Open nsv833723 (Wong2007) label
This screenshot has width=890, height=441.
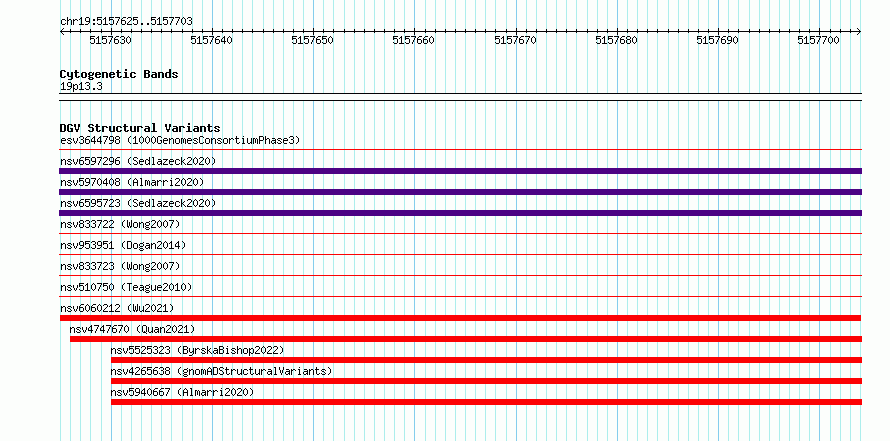coord(120,266)
